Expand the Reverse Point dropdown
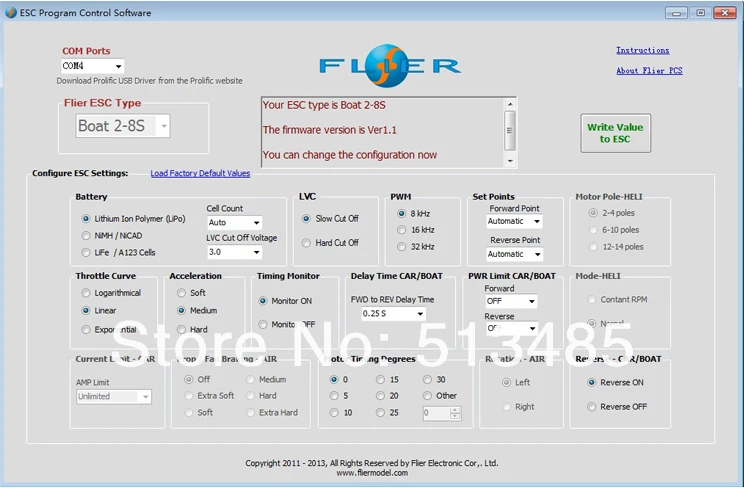This screenshot has height=488, width=744. point(514,254)
